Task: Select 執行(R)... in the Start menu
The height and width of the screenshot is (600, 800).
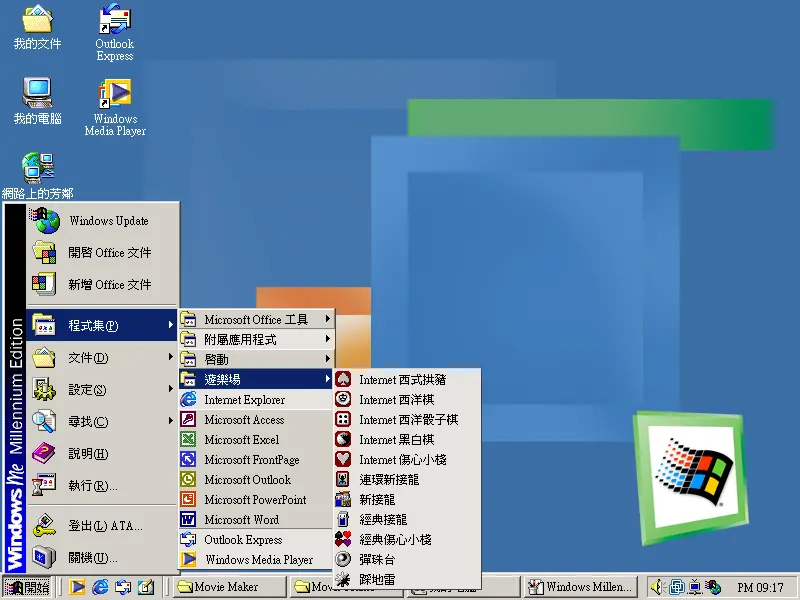Action: point(102,485)
